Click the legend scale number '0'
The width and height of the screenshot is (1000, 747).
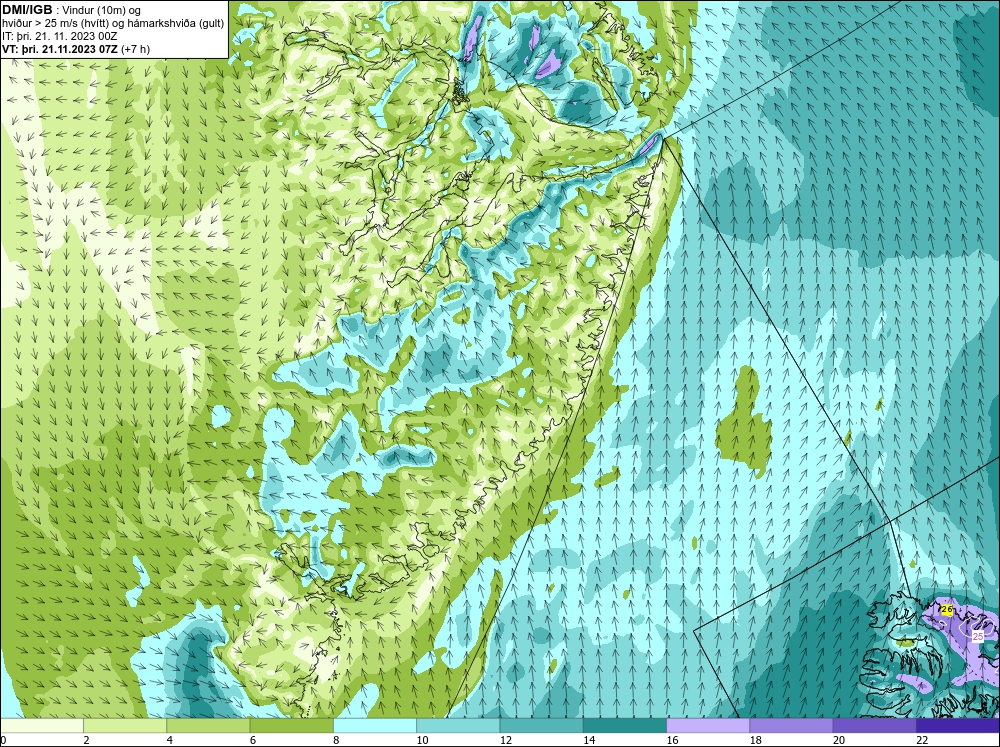[3, 740]
